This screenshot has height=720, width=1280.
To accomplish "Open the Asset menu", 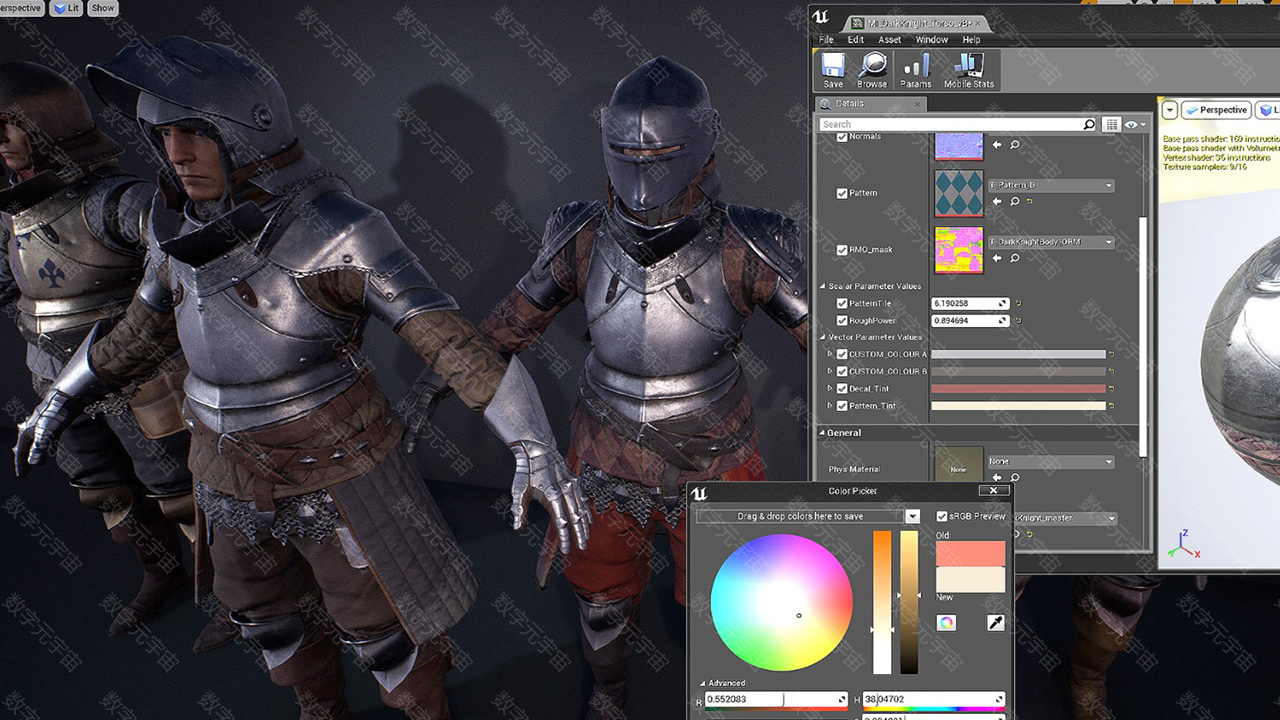I will (889, 40).
